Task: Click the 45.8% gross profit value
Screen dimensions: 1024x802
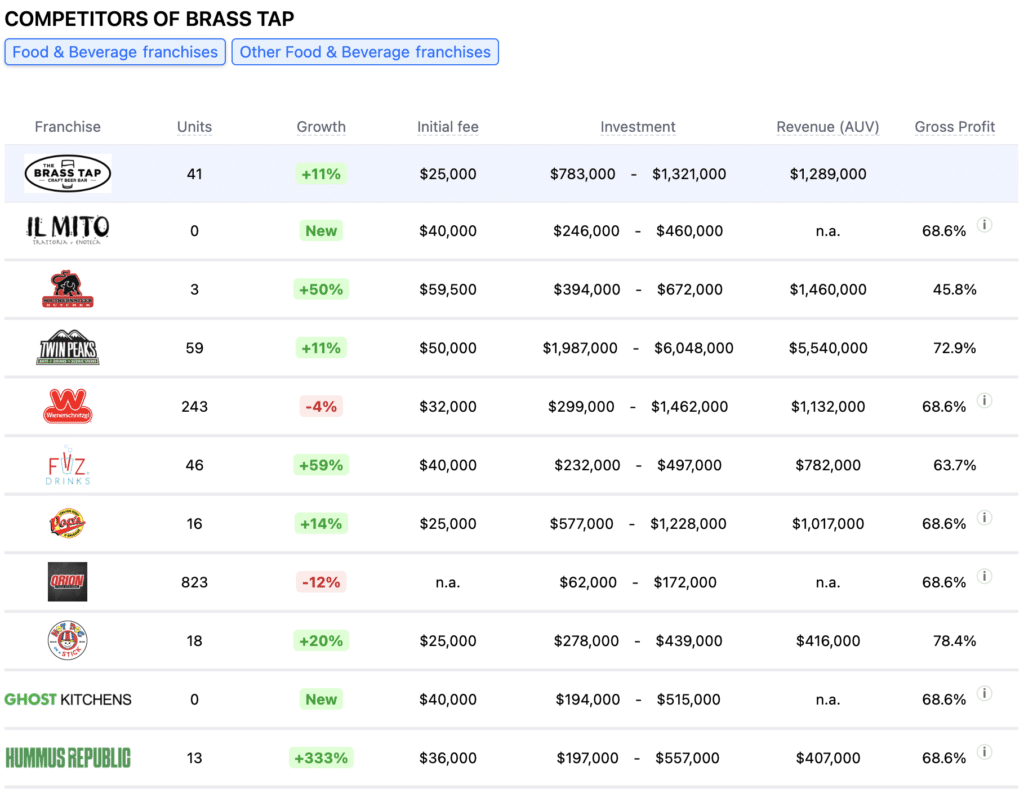Action: point(955,289)
